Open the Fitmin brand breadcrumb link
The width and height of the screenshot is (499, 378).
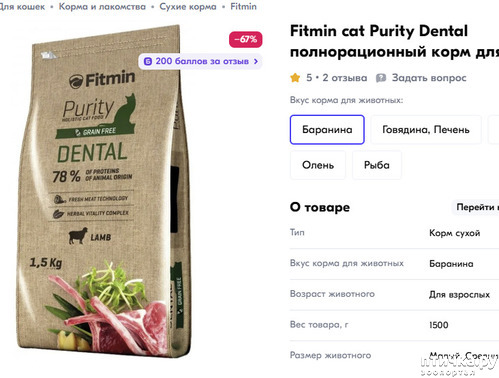coord(244,7)
